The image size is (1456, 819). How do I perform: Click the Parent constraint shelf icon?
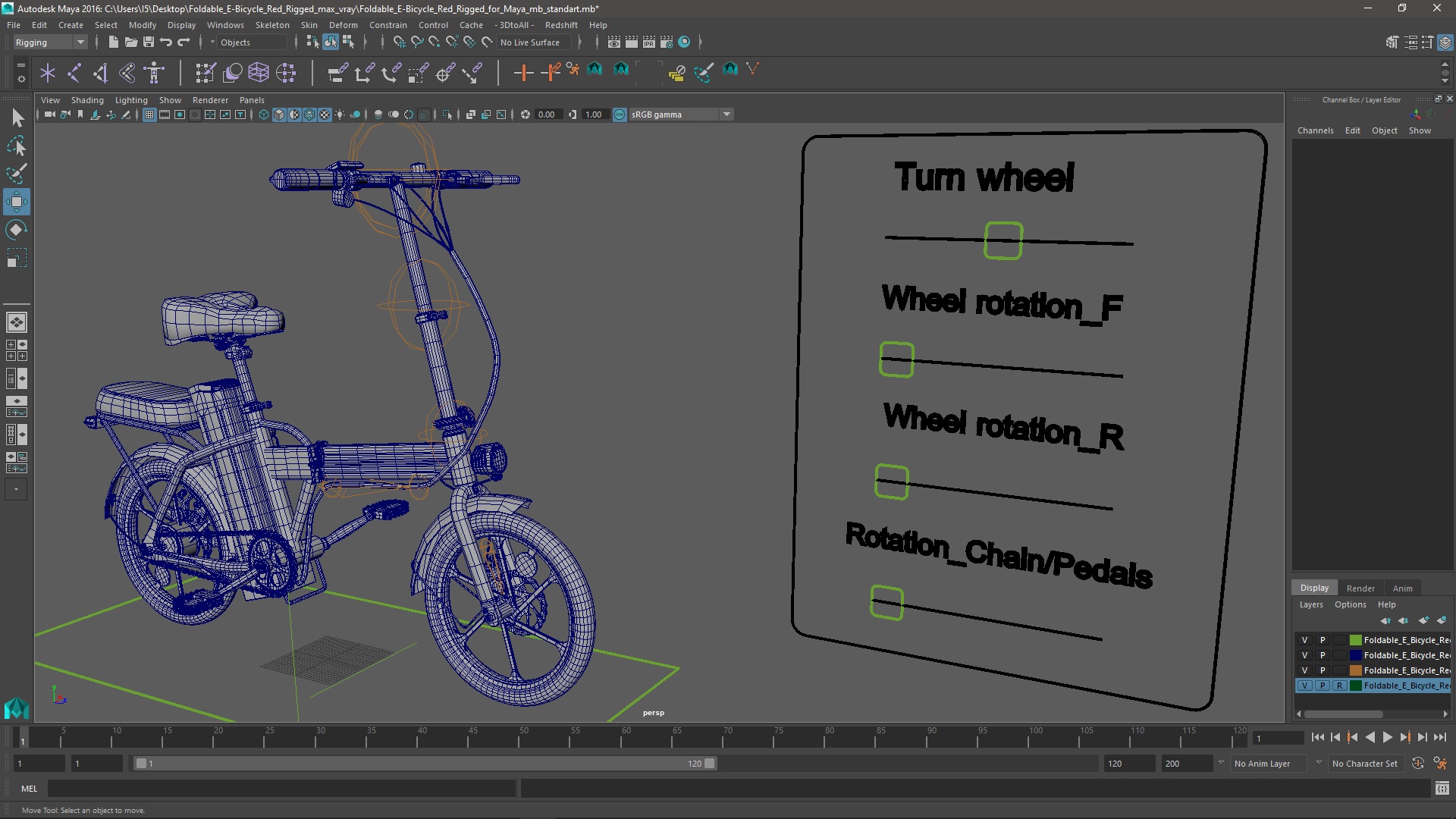(337, 73)
